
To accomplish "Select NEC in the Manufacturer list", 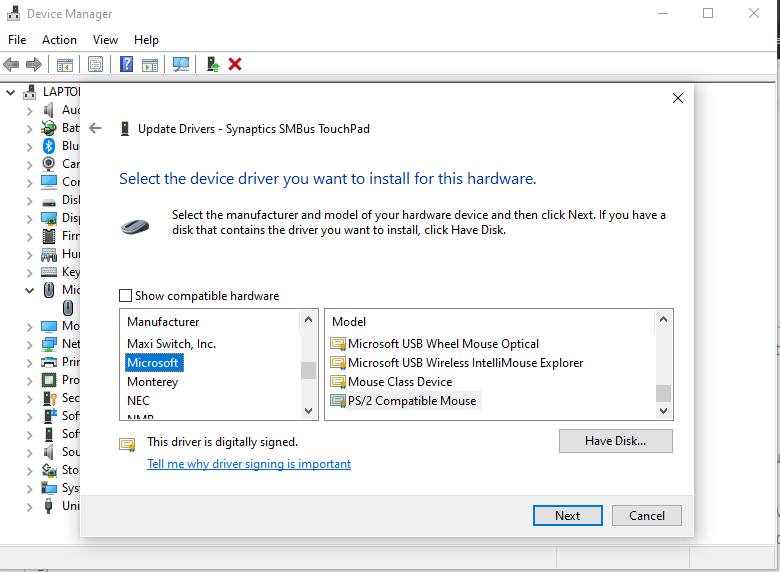I will 138,401.
